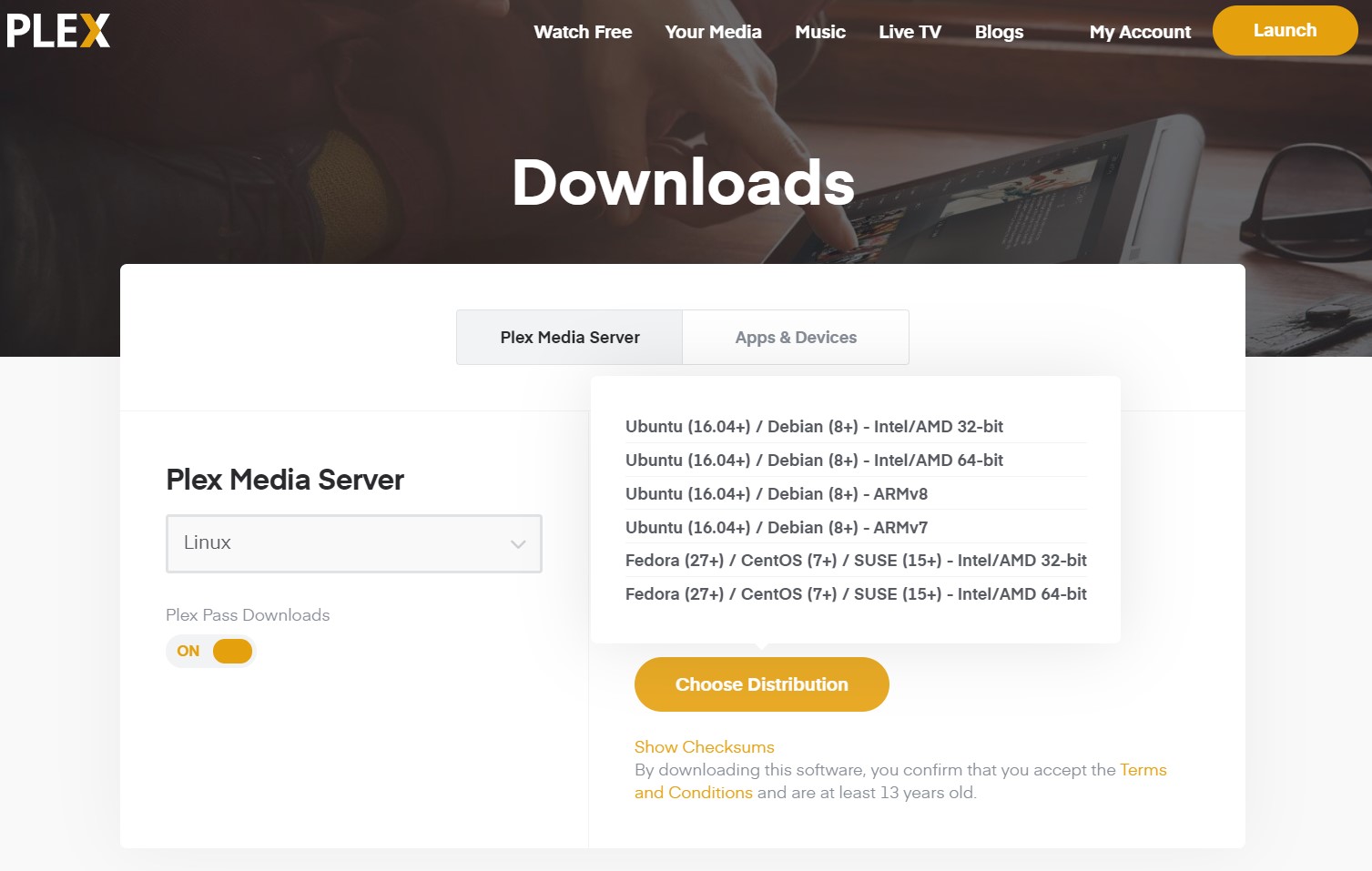Pick Fedora/CentOS/SUSE Intel/AMD 64-bit
1372x871 pixels.
point(856,593)
